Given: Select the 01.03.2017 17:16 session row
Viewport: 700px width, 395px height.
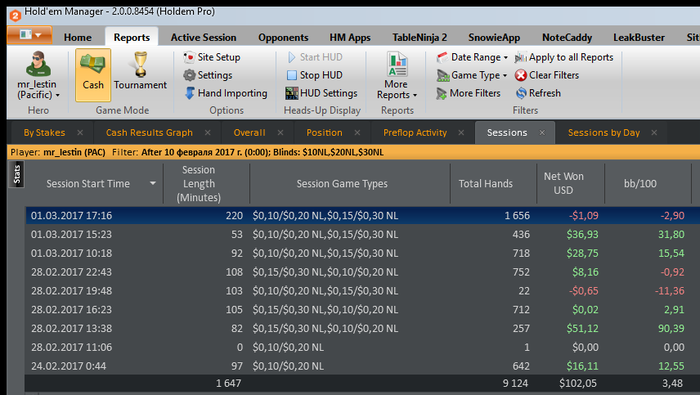Looking at the screenshot, I should click(362, 215).
